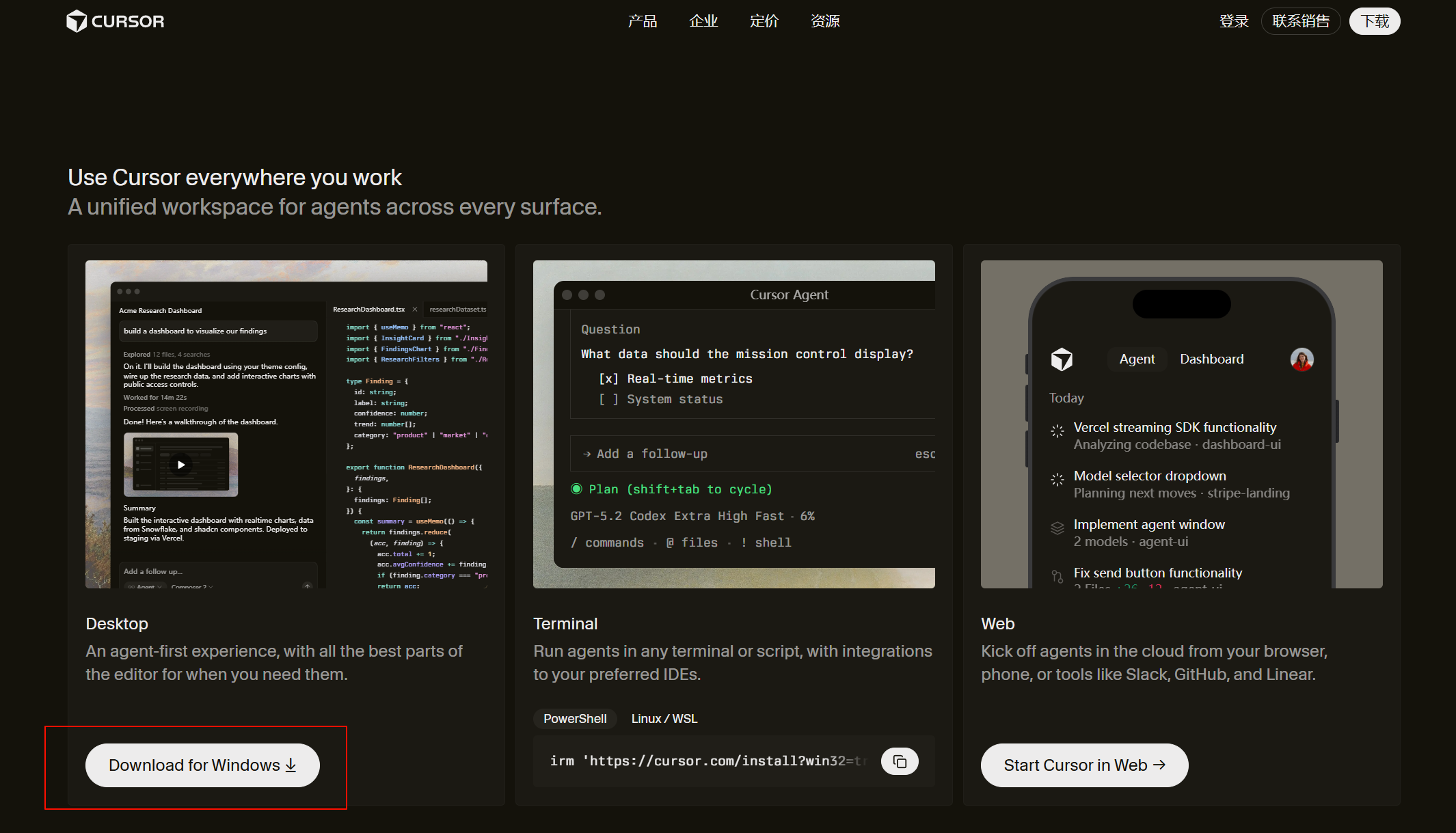Click the ! shell hint

coord(766,543)
